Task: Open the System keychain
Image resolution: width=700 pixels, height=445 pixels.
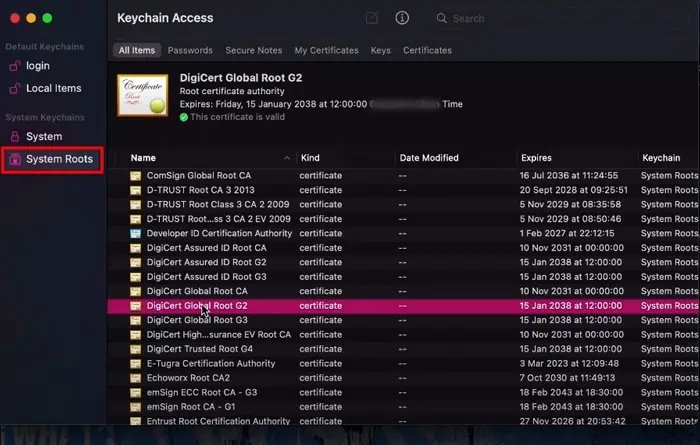Action: [43, 136]
